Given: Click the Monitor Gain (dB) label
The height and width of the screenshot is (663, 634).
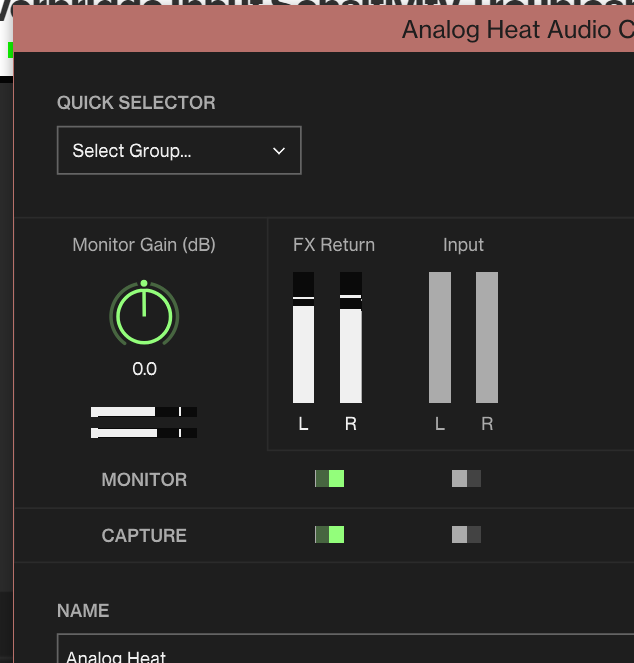Looking at the screenshot, I should [144, 245].
